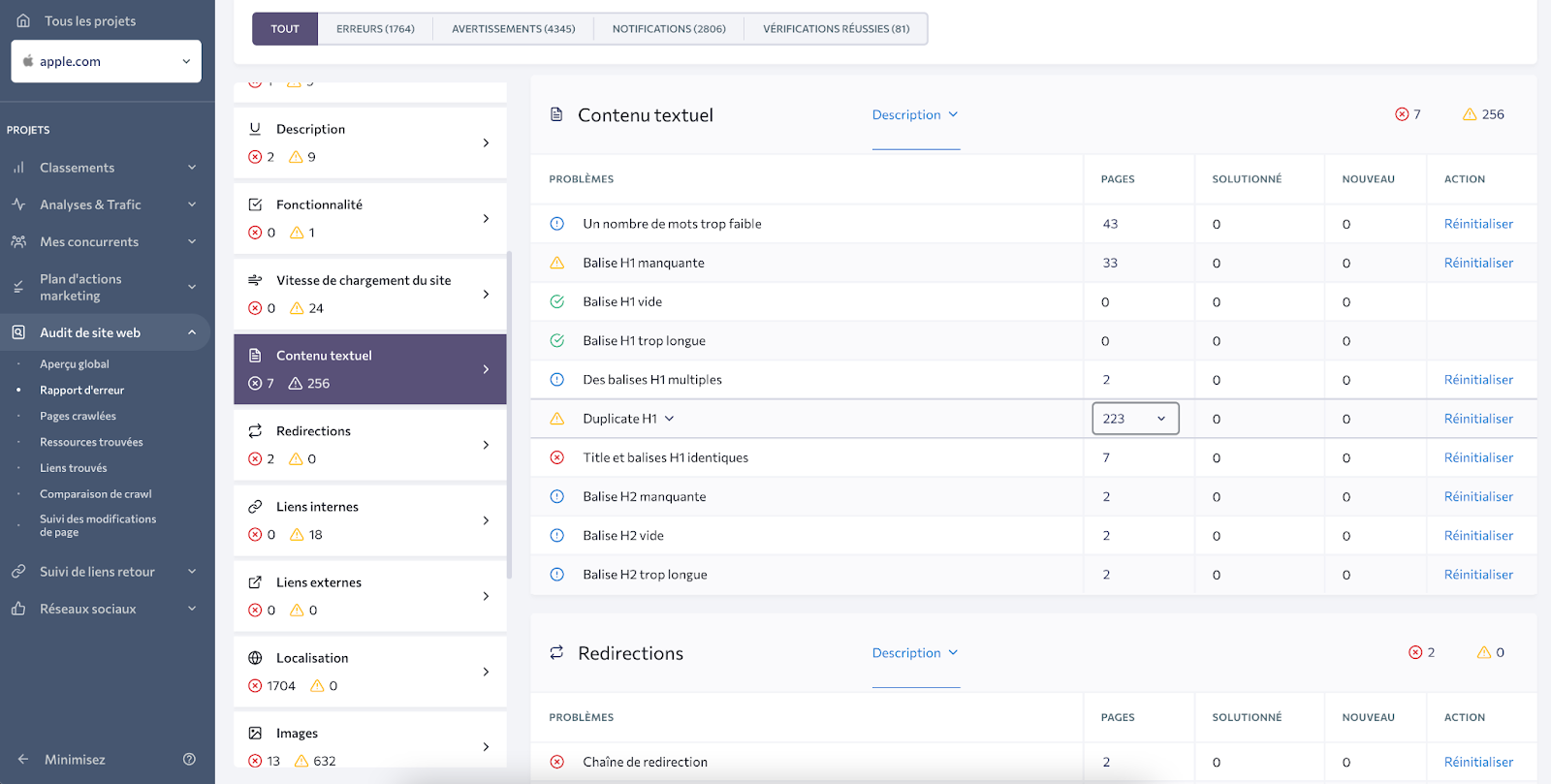This screenshot has height=784, width=1551.
Task: Open Suivi des modifications de page item
Action: point(98,525)
